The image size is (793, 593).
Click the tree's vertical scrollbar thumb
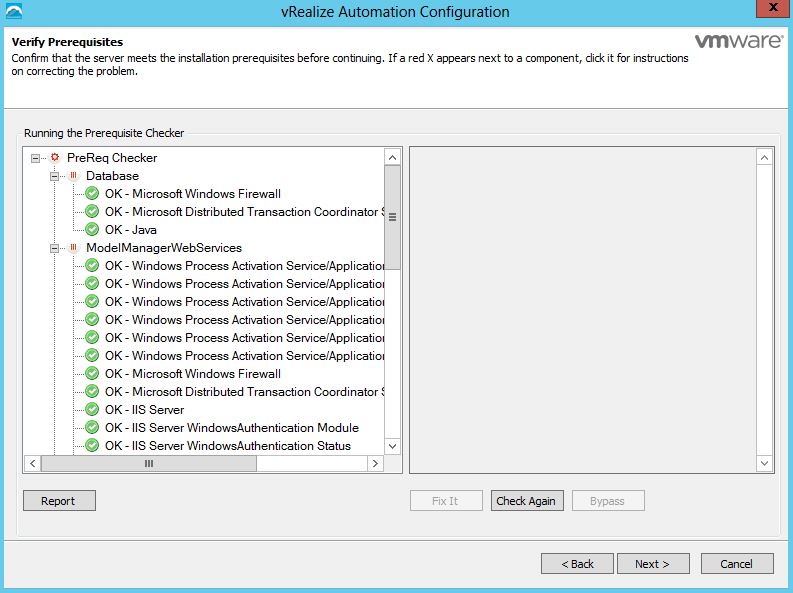[392, 217]
